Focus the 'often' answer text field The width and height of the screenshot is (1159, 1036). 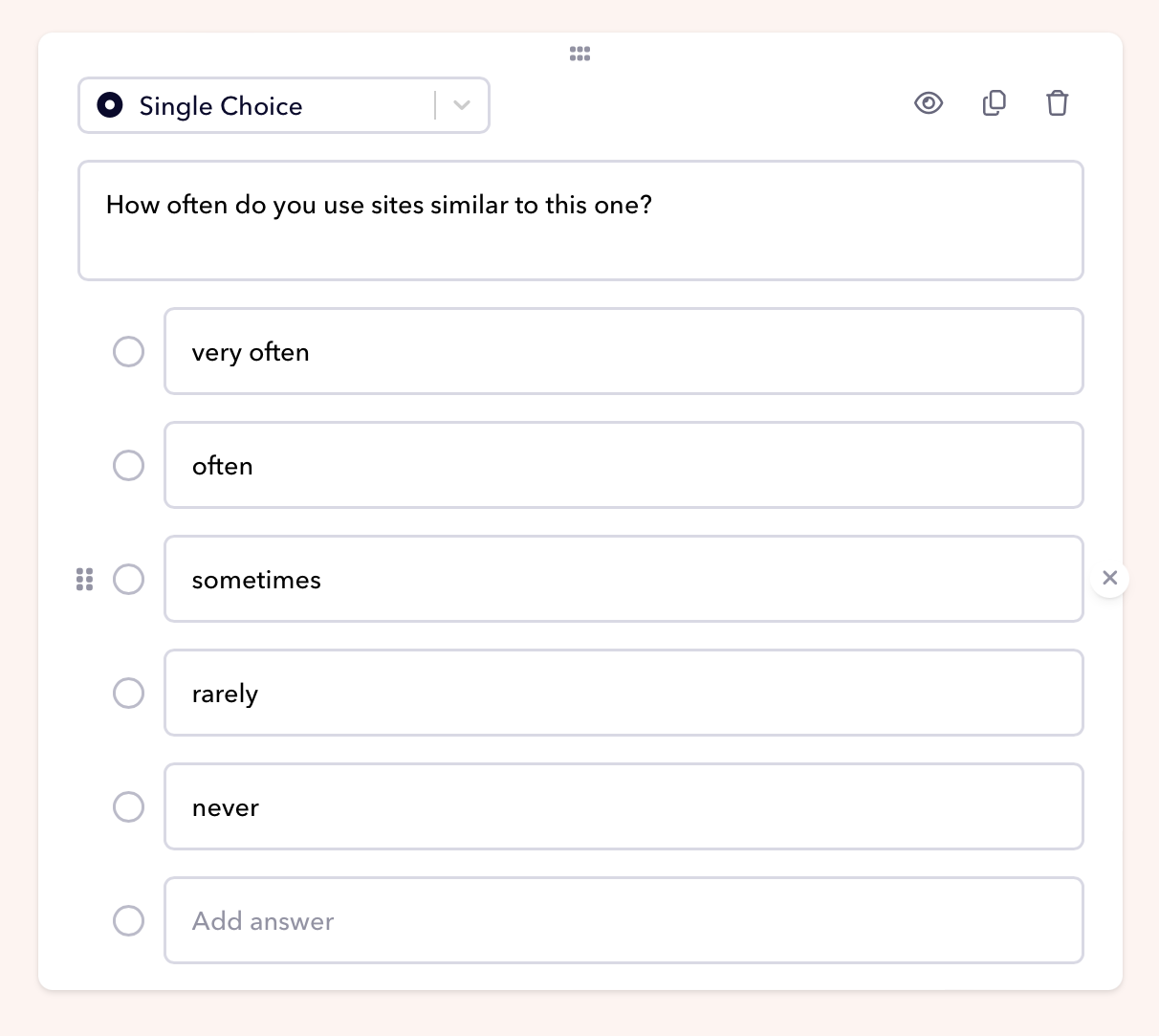point(623,466)
